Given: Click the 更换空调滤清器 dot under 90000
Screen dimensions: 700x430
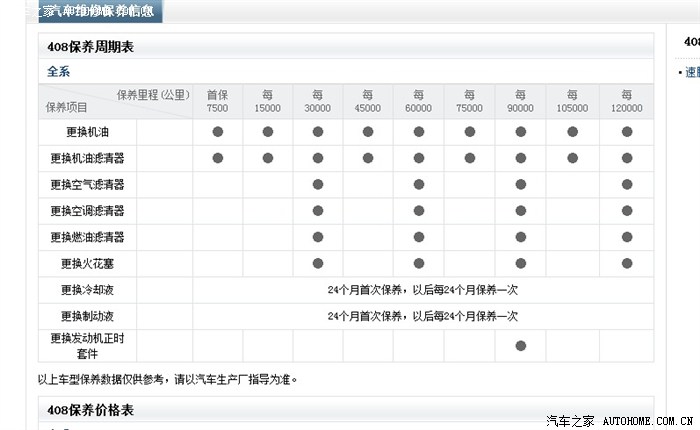Looking at the screenshot, I should tap(521, 211).
